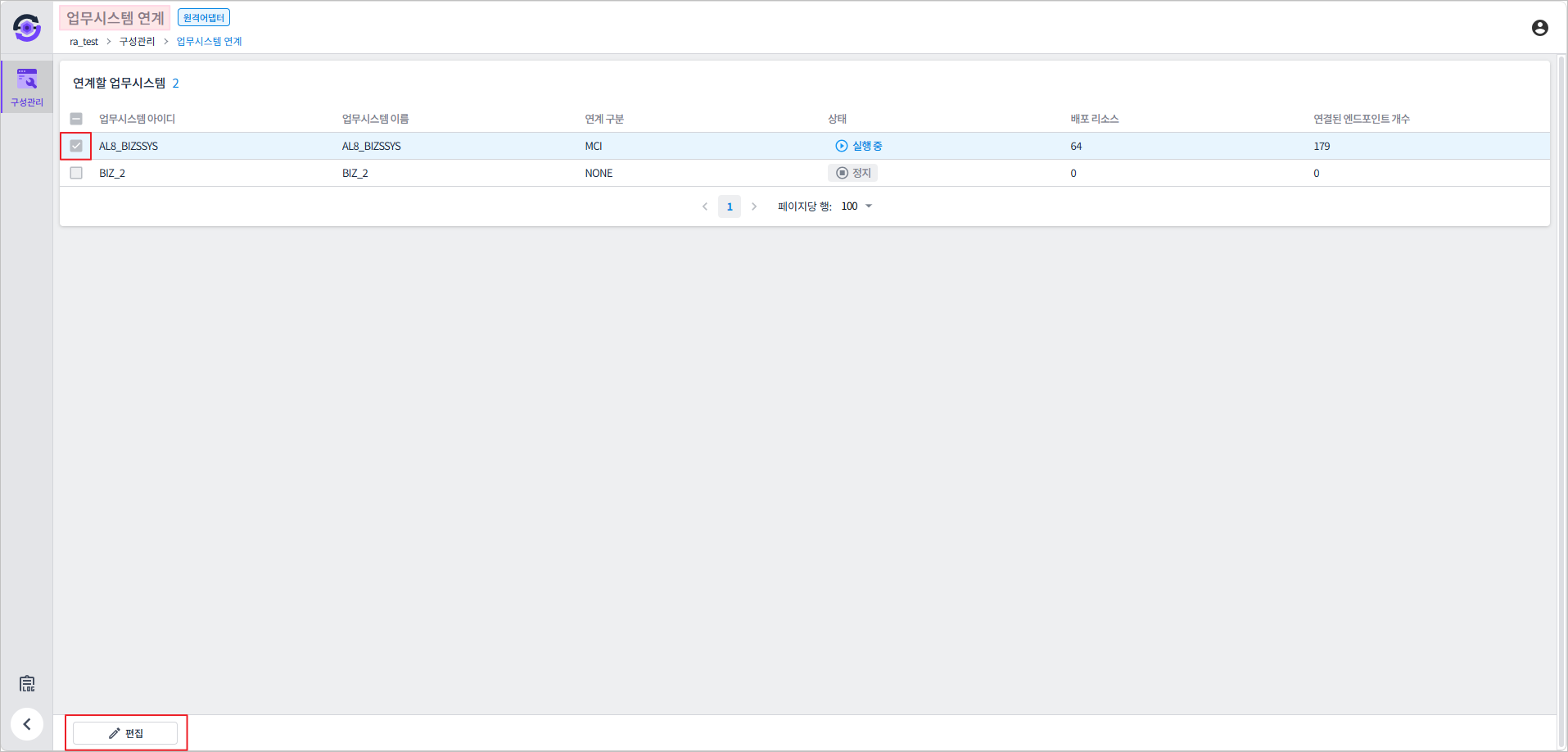Click the 정지 status stop icon
Screen dimensions: 1568x752
click(x=842, y=173)
